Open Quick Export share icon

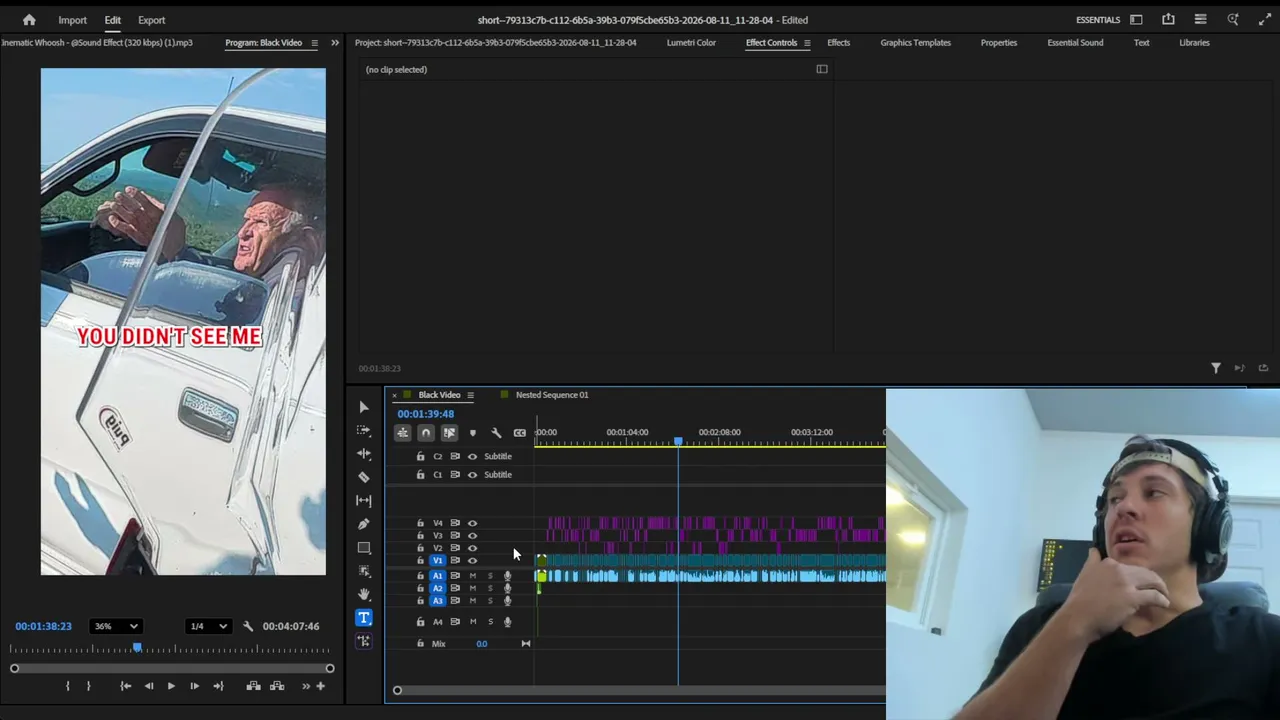pos(1168,20)
